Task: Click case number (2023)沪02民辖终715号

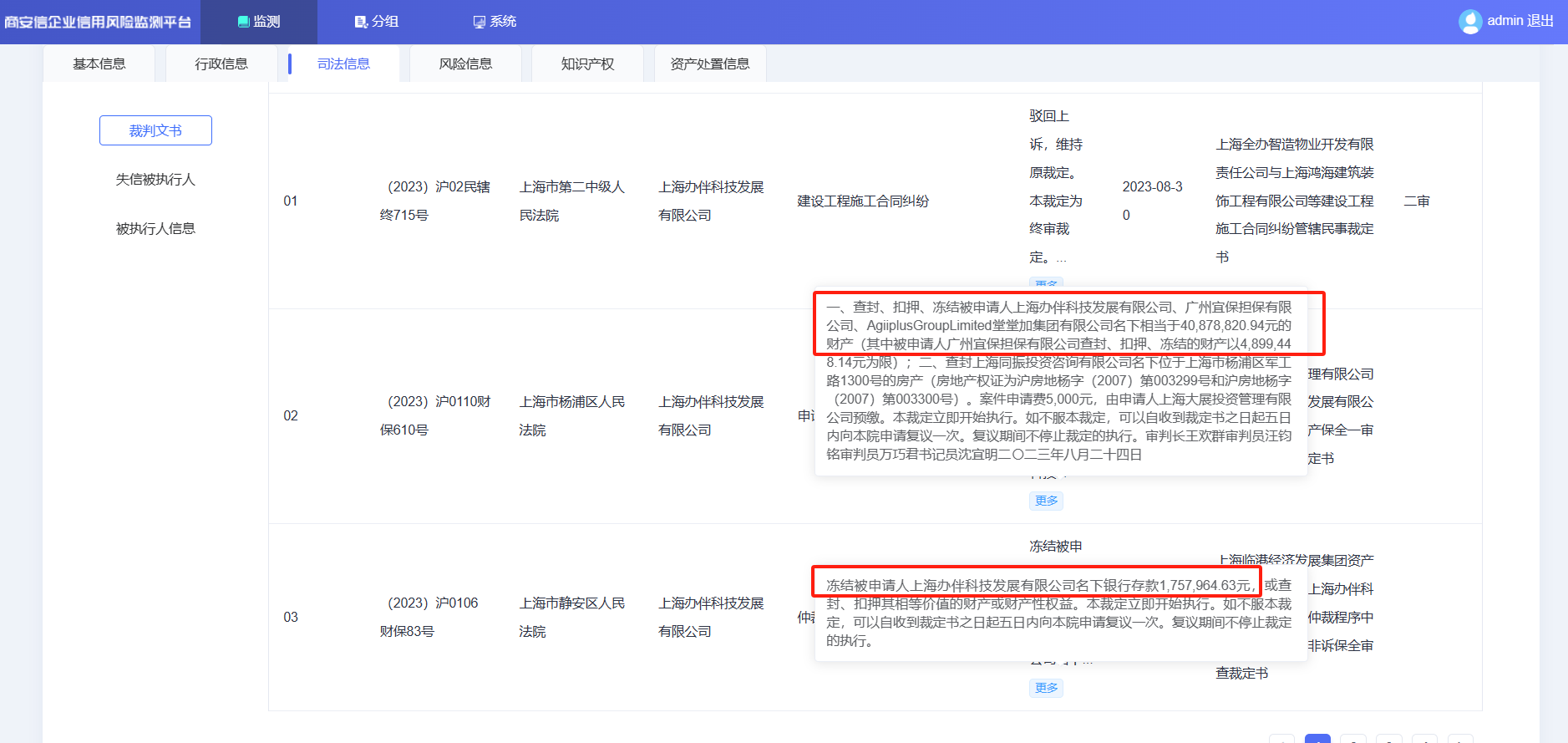Action: [x=435, y=201]
